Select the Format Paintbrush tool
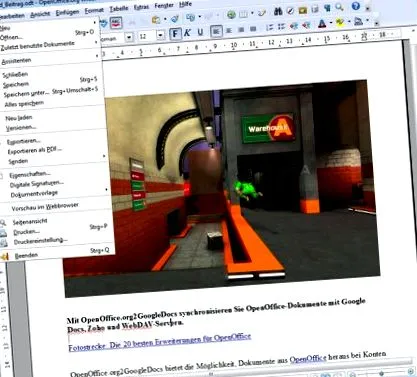This screenshot has width=417, height=377. point(175,19)
